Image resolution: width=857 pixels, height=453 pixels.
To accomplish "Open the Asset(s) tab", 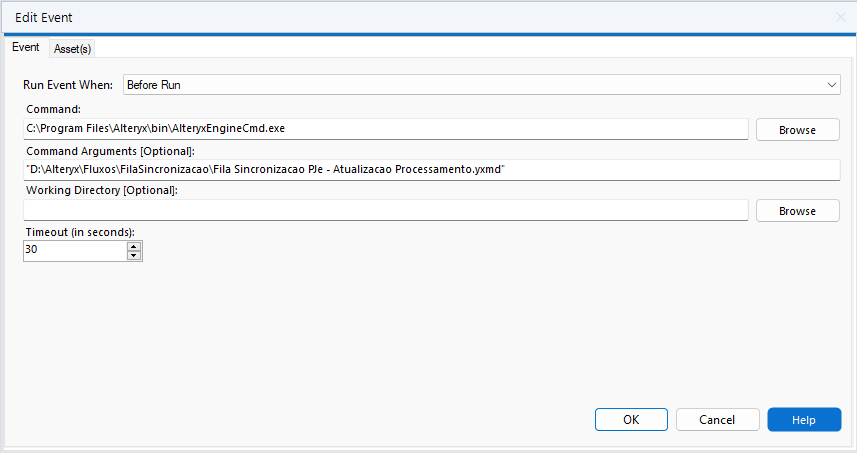I will tap(72, 49).
